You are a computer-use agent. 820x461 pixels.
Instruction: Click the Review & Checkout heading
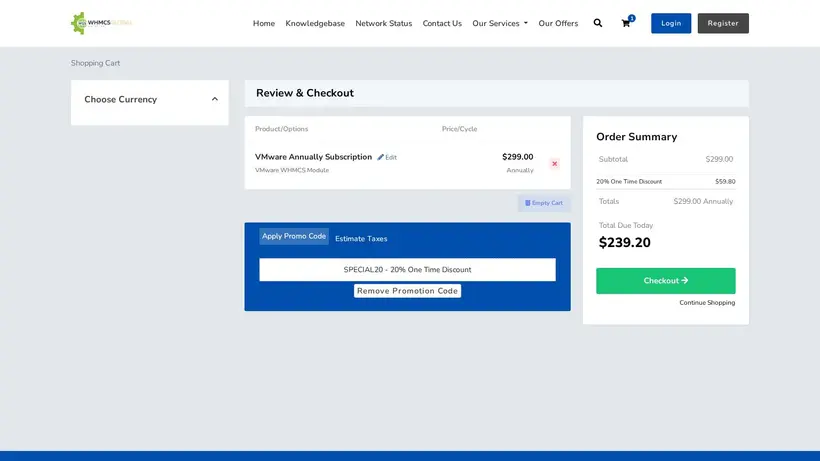tap(305, 93)
